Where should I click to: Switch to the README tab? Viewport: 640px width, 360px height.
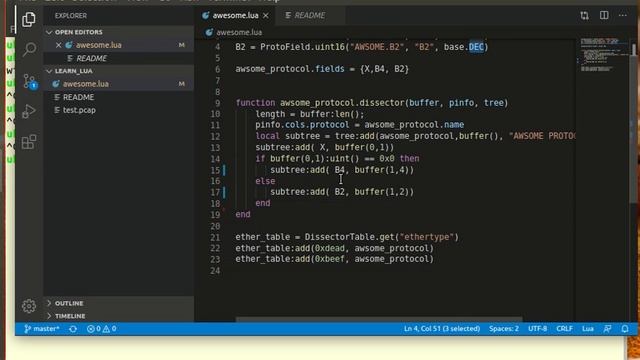coord(310,16)
